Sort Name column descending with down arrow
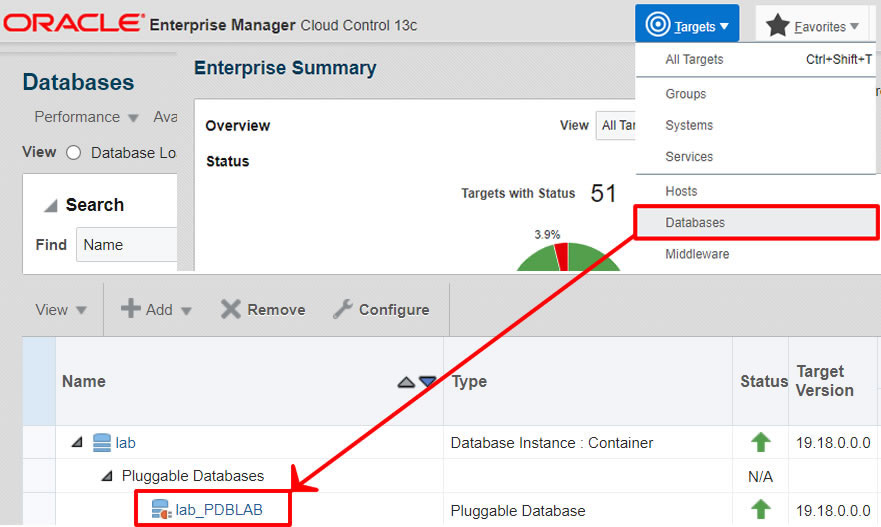Viewport: 881px width, 527px height. click(428, 382)
